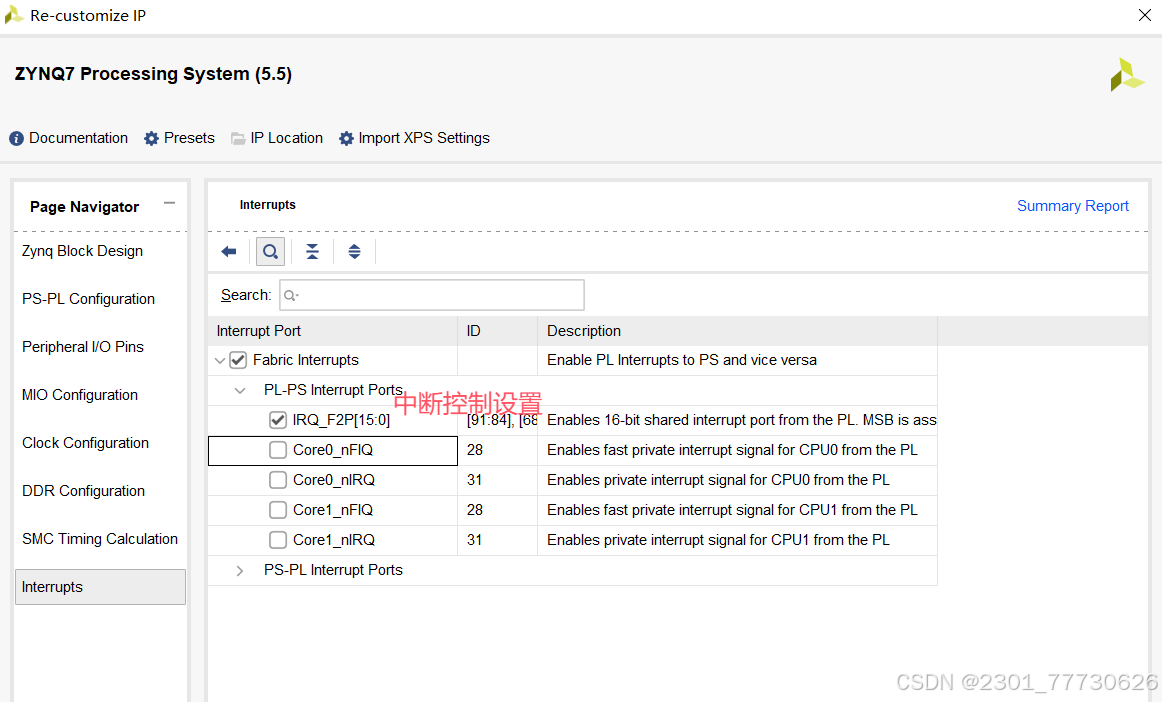Click the IP Location text button

(287, 139)
